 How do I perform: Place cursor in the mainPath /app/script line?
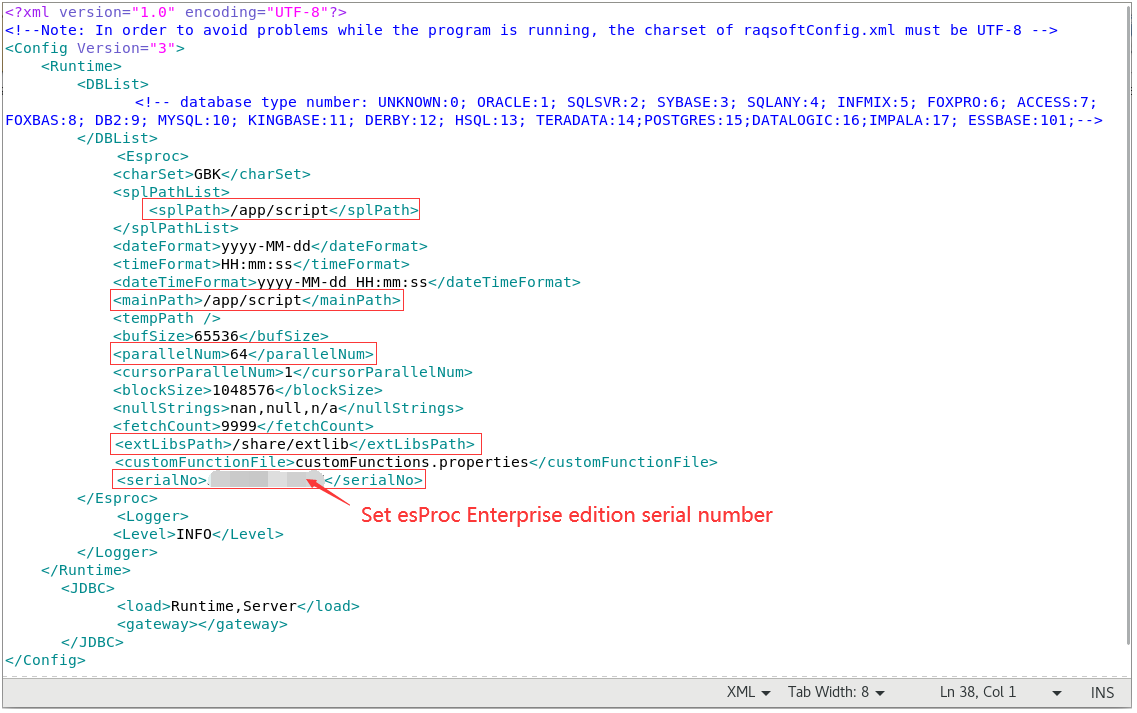(257, 300)
